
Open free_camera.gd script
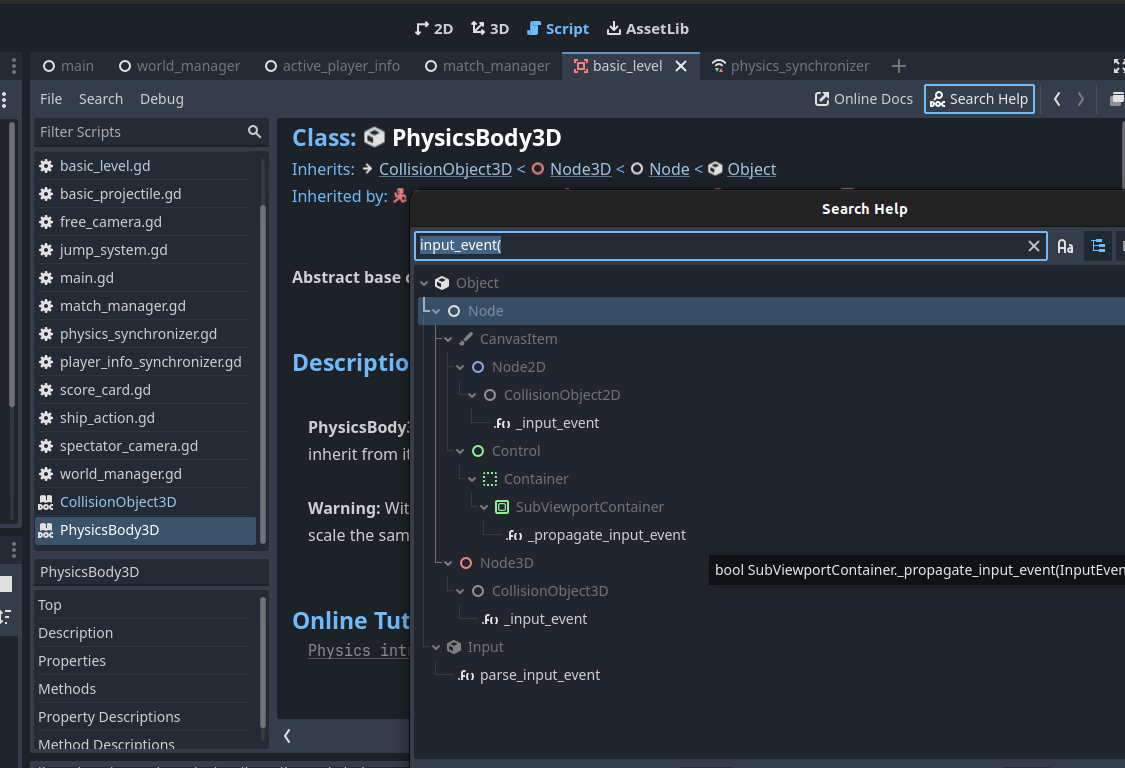click(x=146, y=222)
